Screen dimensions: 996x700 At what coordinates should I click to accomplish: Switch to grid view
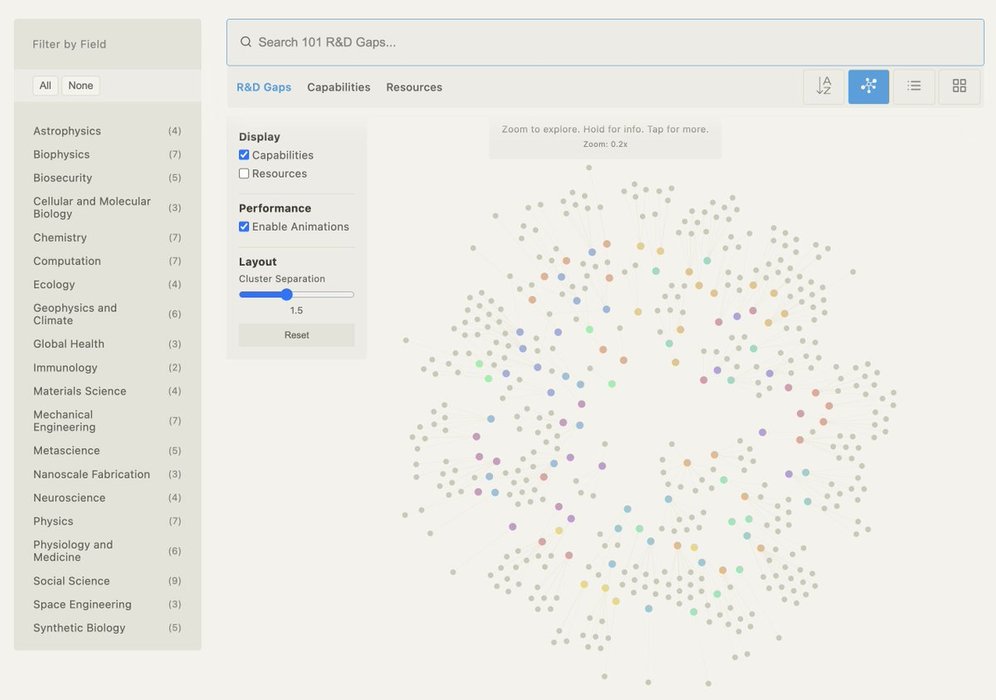tap(959, 87)
